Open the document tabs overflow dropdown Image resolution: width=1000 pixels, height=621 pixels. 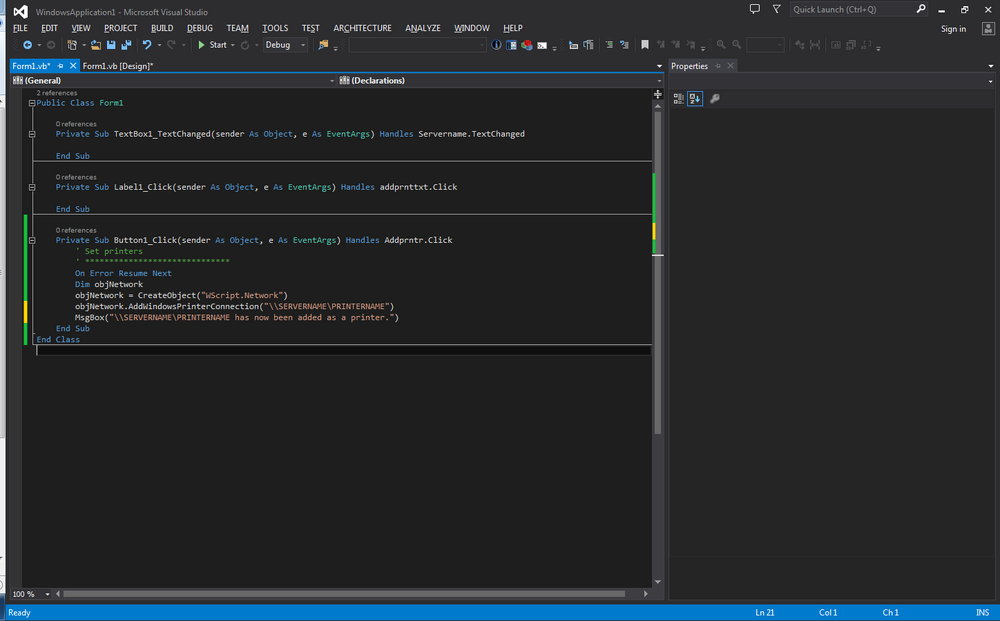pyautogui.click(x=659, y=66)
